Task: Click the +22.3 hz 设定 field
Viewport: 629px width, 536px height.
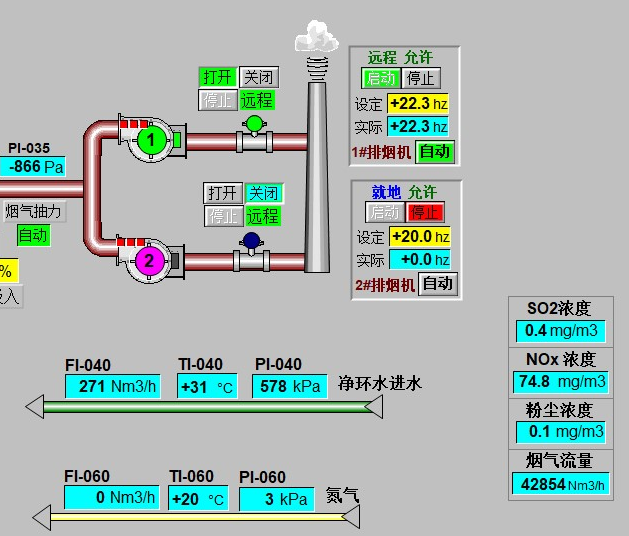Action: click(418, 103)
